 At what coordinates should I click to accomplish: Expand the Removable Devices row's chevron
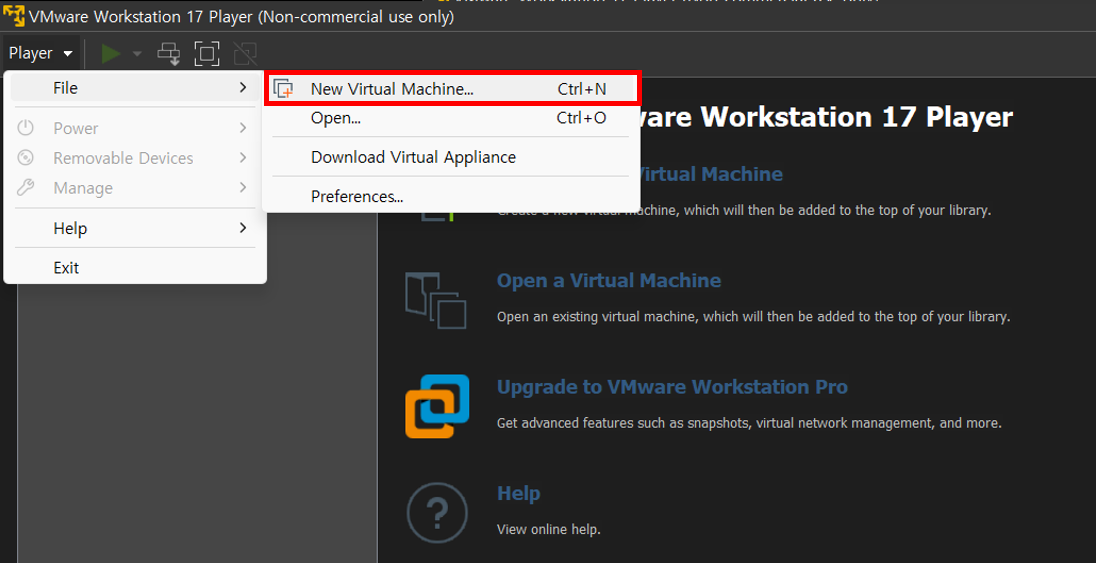243,158
